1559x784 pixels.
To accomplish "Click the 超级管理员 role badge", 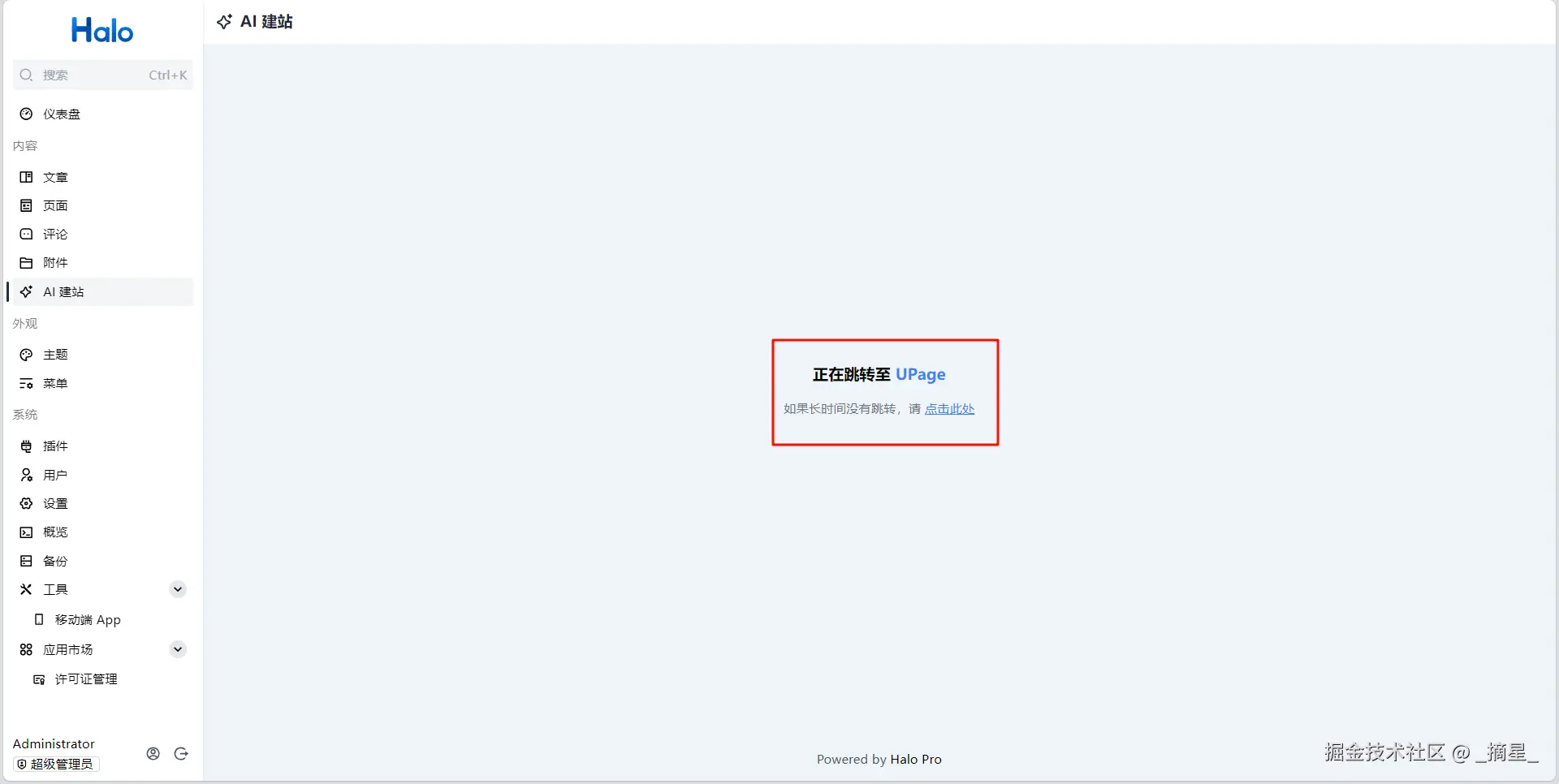I will click(56, 765).
